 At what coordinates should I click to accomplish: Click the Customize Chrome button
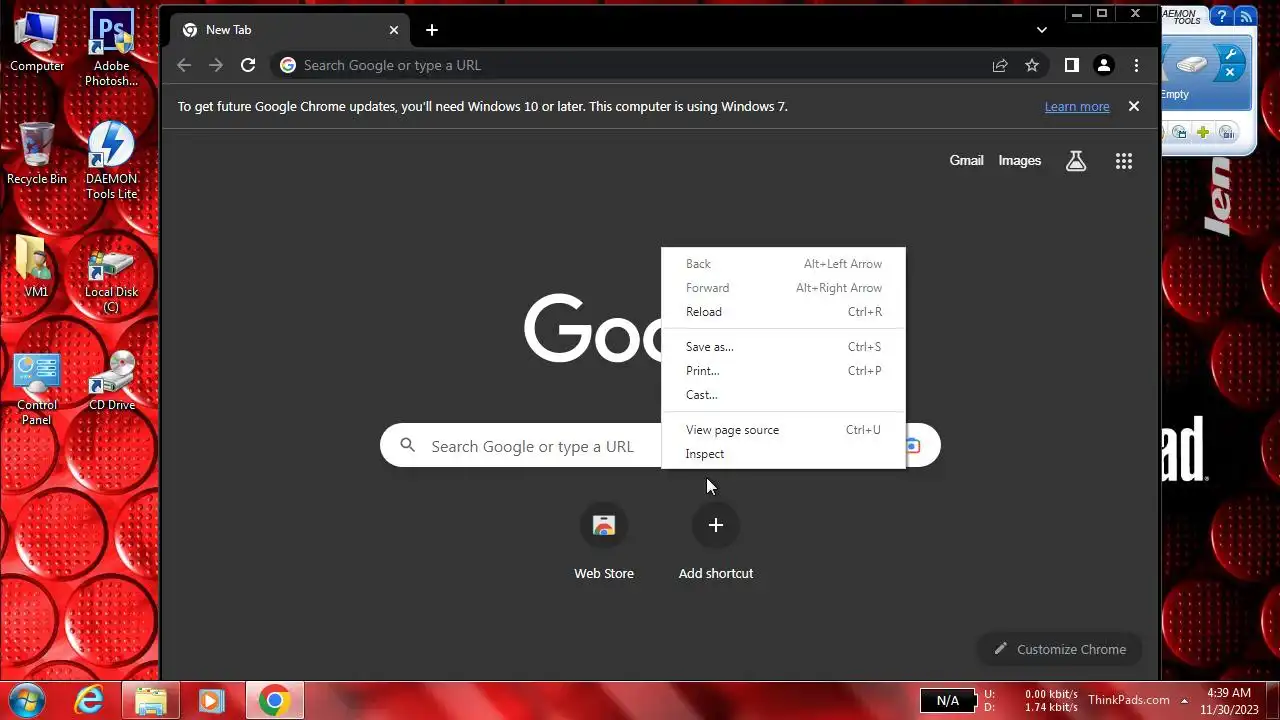[1059, 649]
